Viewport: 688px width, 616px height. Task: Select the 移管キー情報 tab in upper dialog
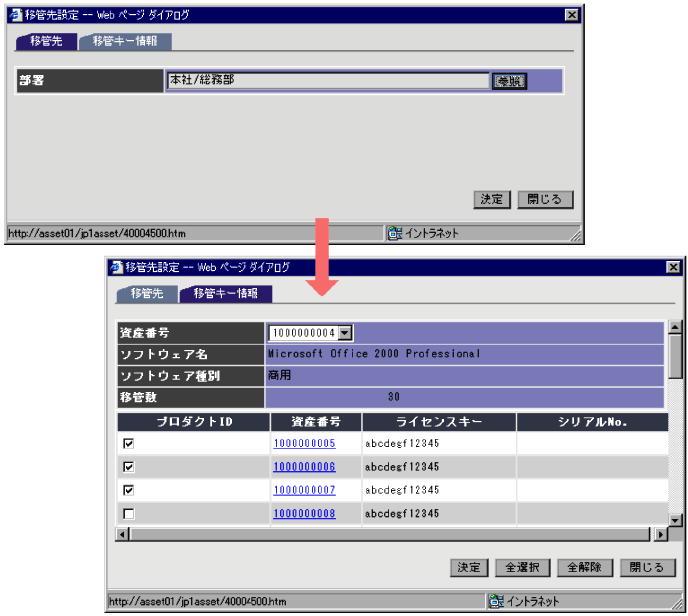tap(125, 41)
